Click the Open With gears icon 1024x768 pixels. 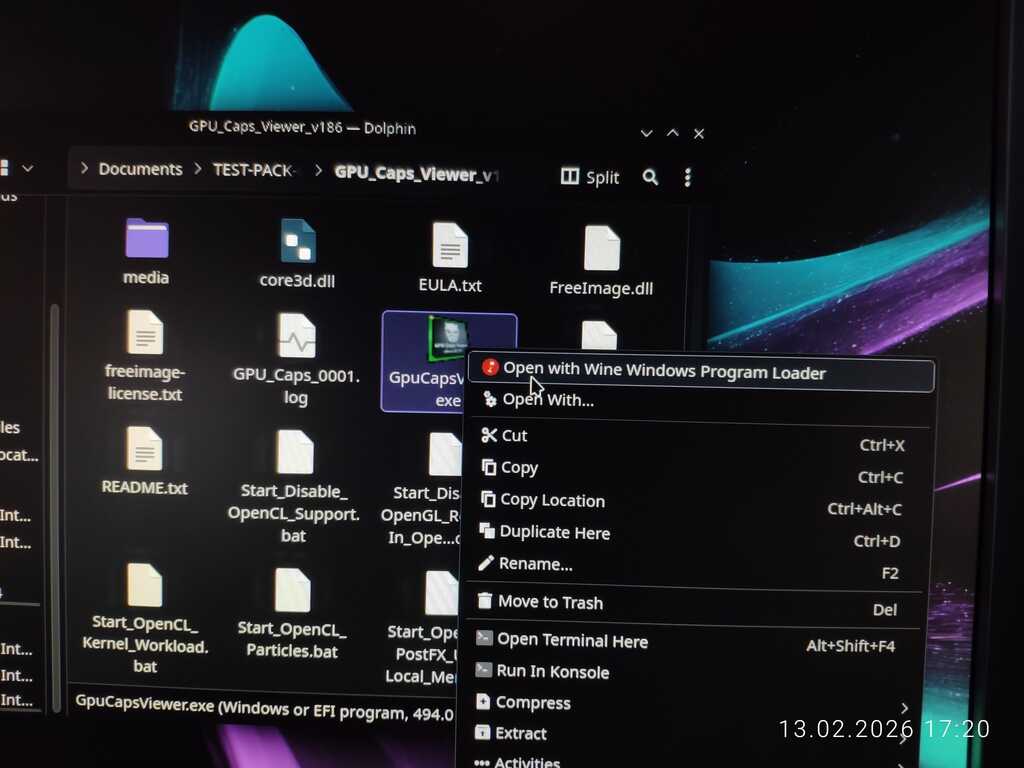tap(490, 398)
